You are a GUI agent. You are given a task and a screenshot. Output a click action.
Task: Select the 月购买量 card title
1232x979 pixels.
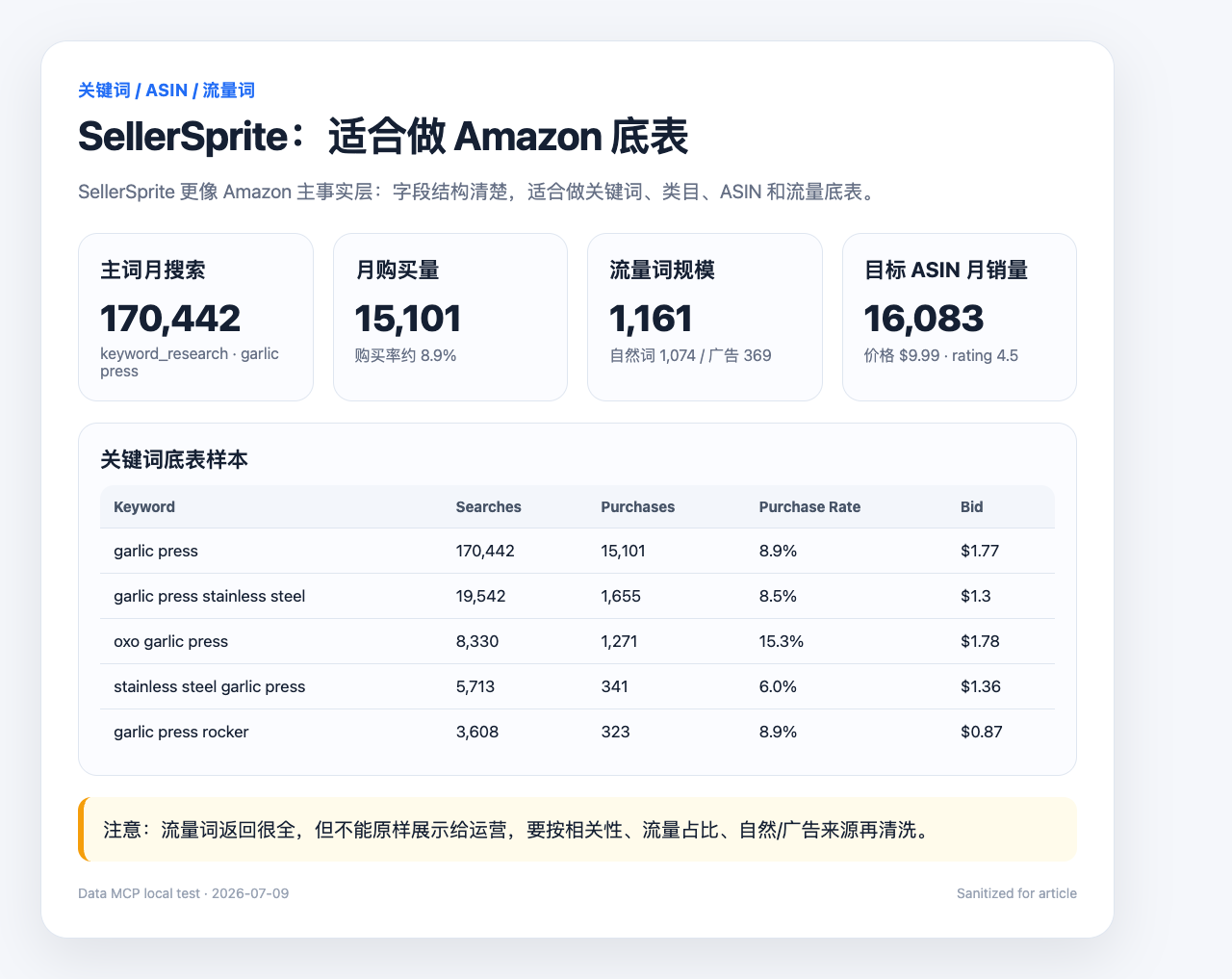(398, 271)
